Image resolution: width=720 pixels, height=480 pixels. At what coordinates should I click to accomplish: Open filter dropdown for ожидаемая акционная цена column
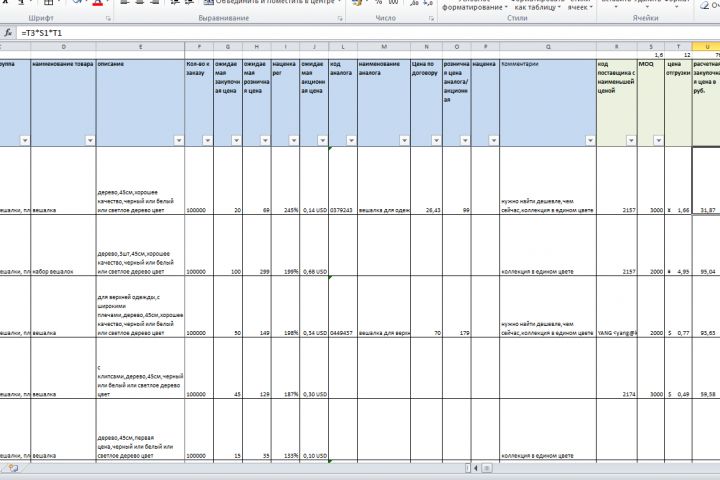tap(323, 141)
